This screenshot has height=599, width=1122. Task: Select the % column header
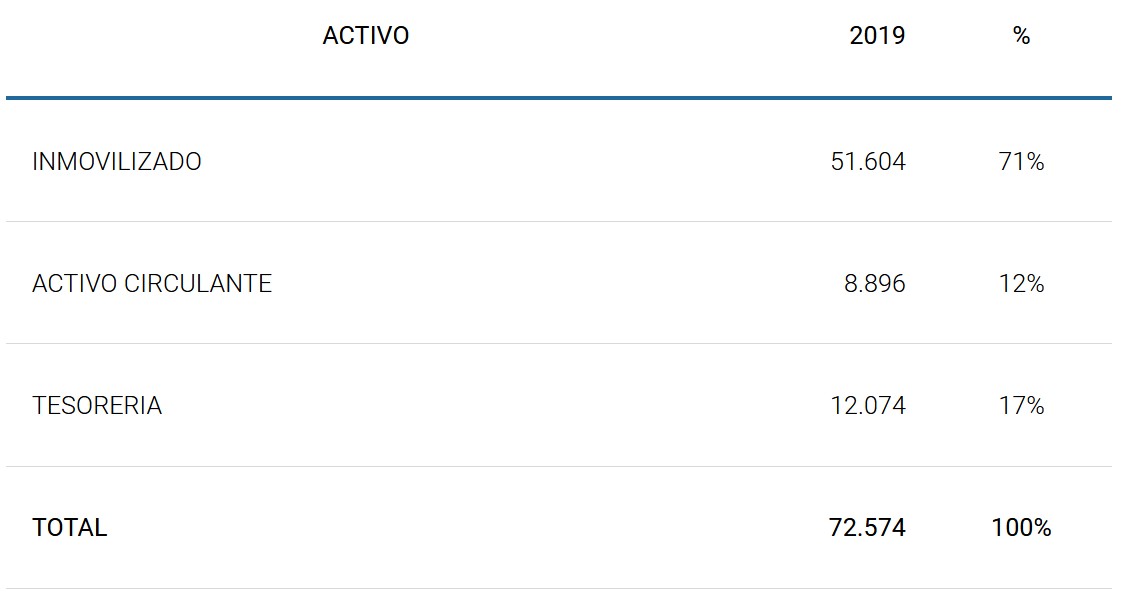[x=1021, y=36]
